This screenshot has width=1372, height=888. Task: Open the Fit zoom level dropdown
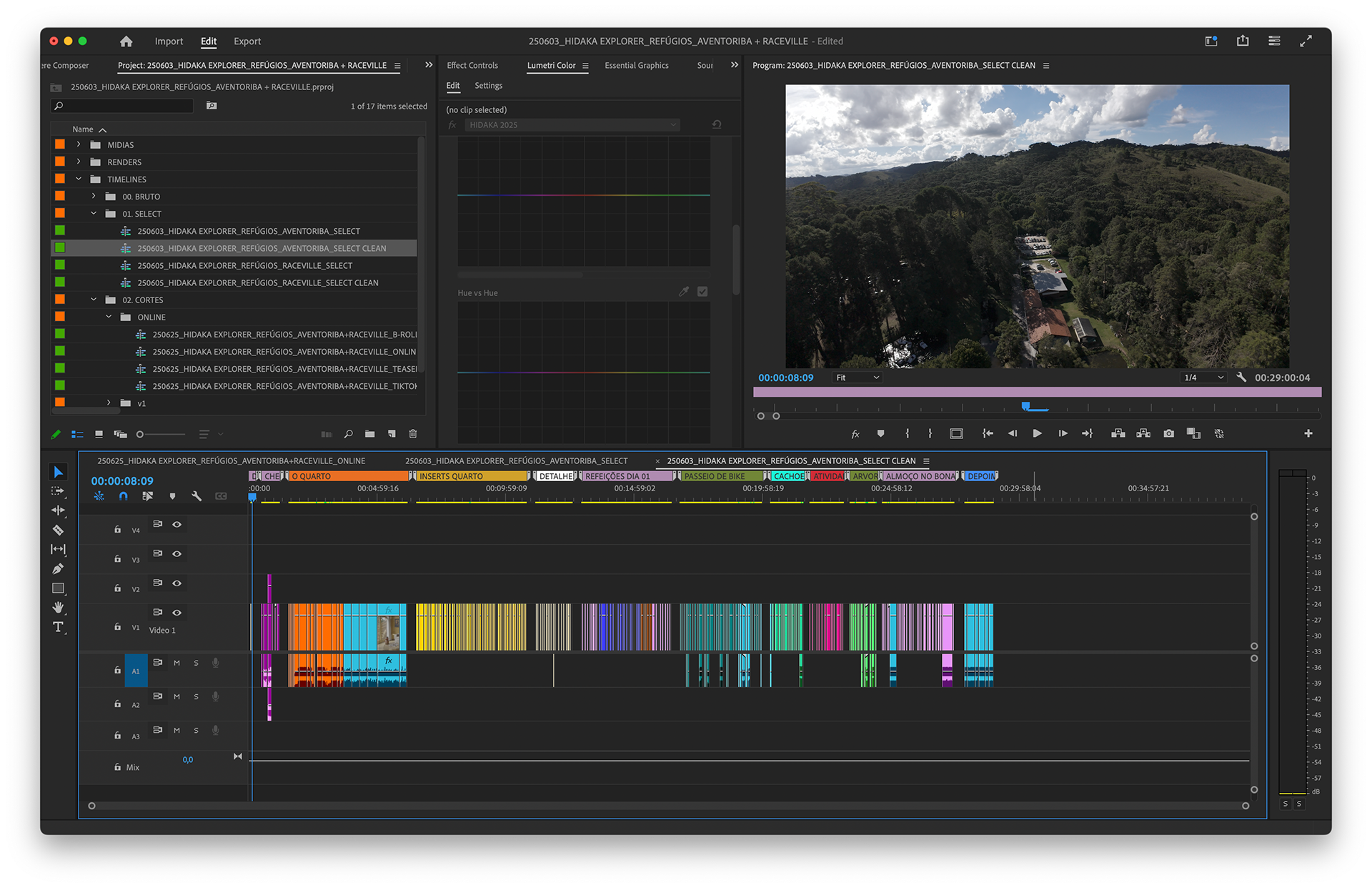(857, 378)
